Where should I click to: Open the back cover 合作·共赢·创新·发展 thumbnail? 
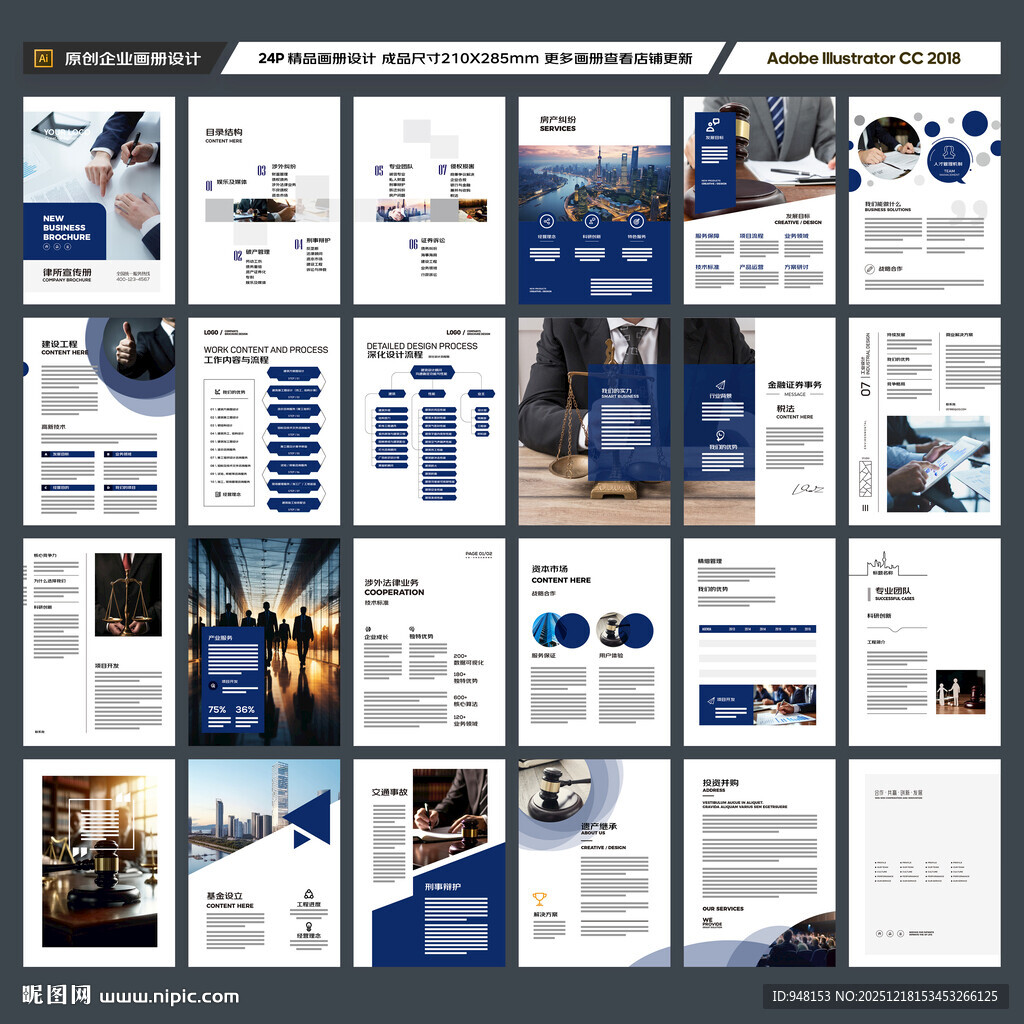(925, 863)
